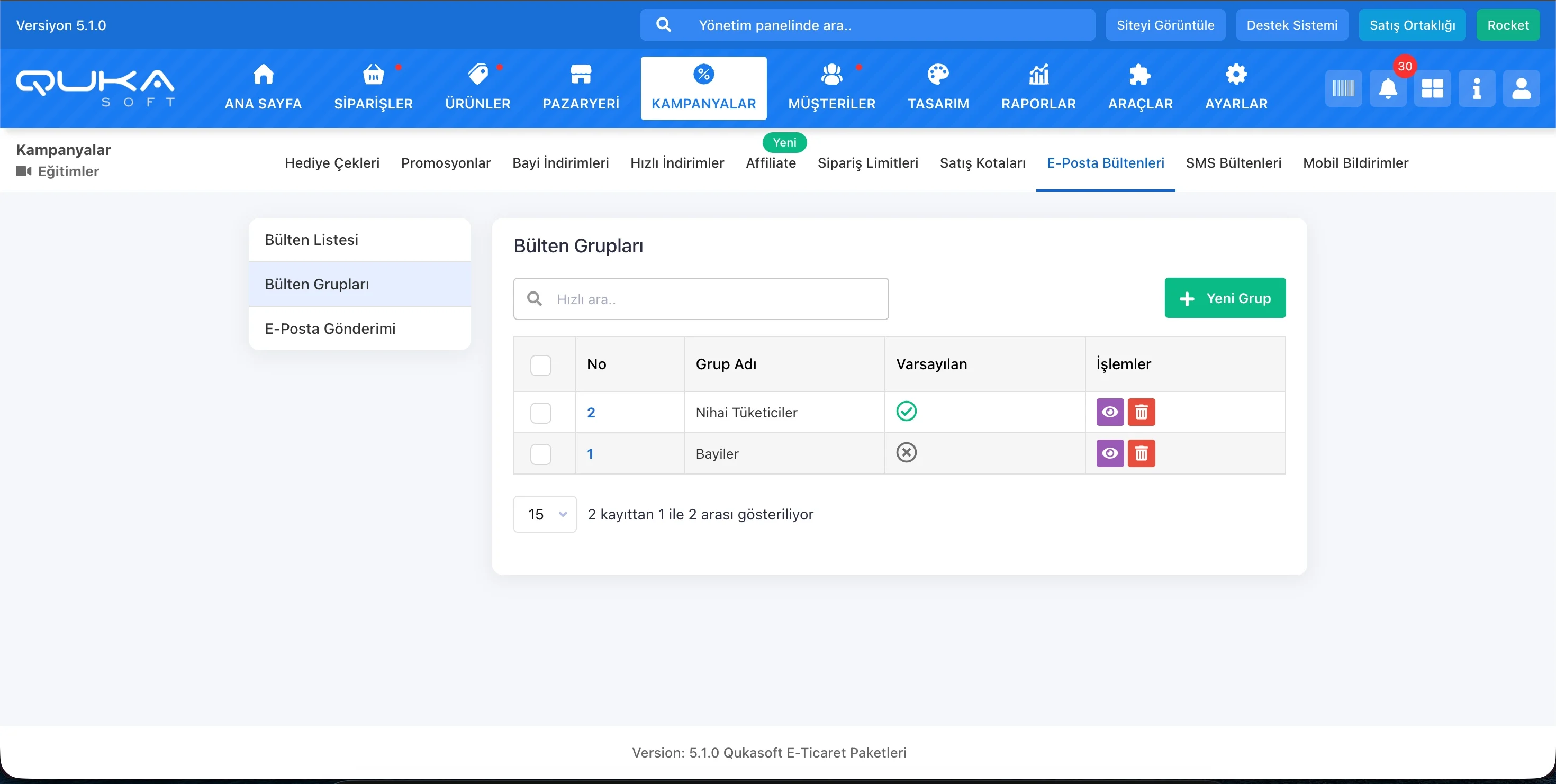
Task: Check the Nihai Tüketiciler row checkbox
Action: [x=540, y=413]
